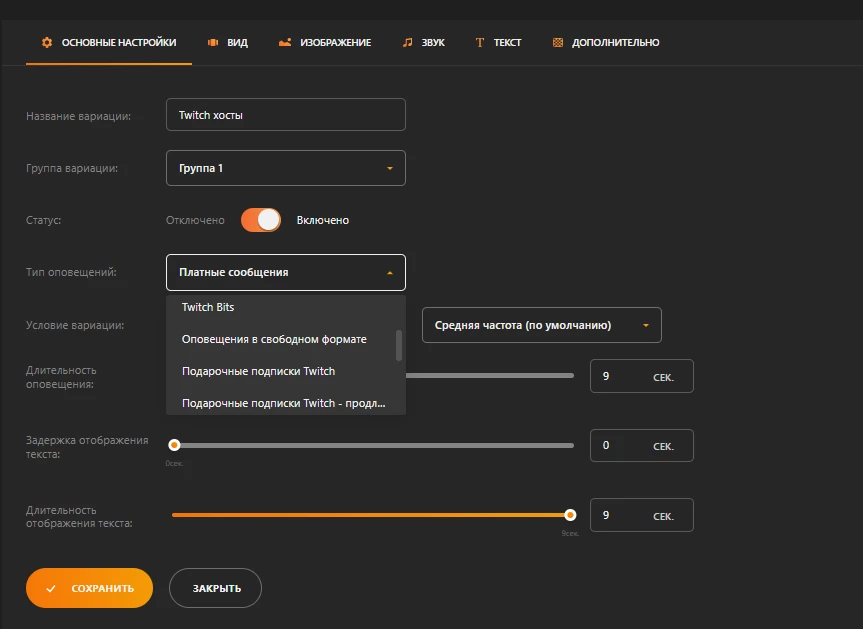Click the Название вариации text field
Image resolution: width=863 pixels, height=629 pixels.
[x=286, y=114]
